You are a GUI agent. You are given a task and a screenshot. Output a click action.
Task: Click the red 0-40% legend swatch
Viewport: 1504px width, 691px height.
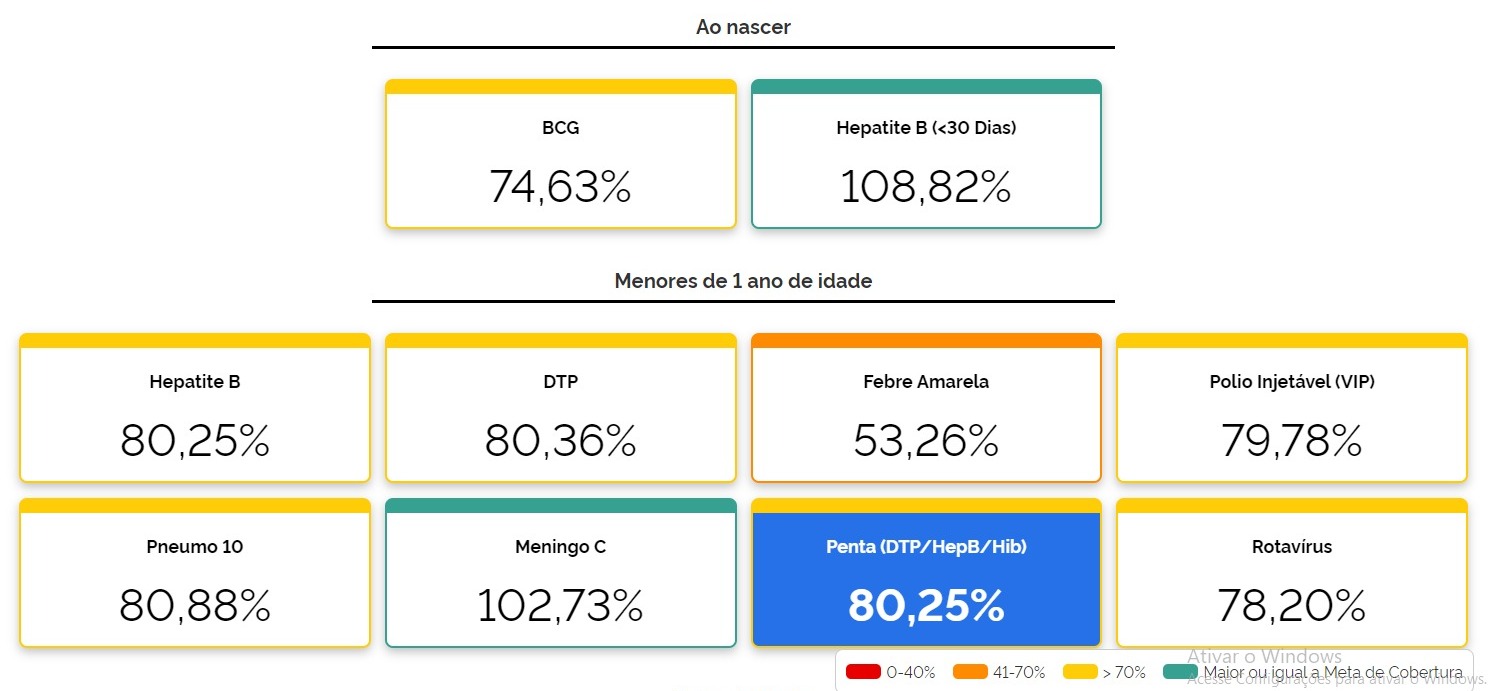863,672
